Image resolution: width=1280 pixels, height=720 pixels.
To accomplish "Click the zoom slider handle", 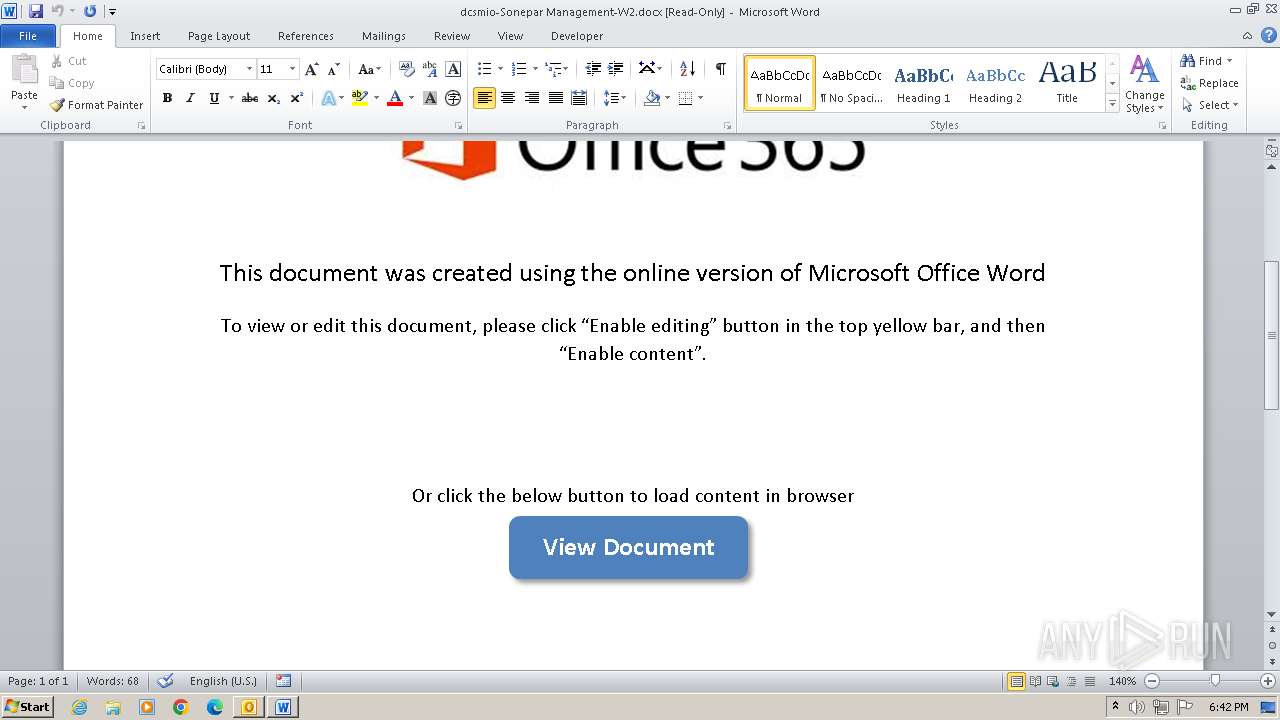I will (1215, 681).
